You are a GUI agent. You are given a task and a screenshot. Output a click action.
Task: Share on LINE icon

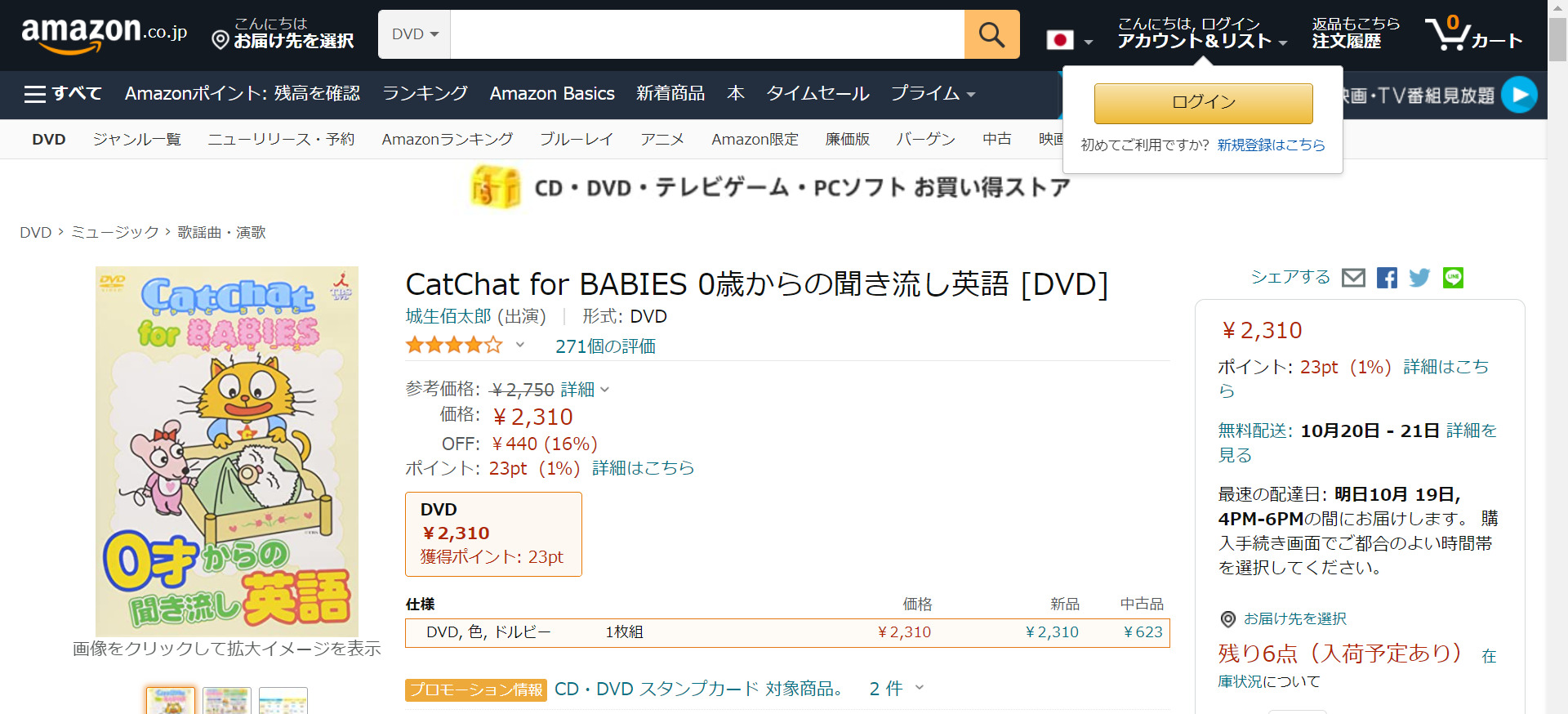point(1453,278)
